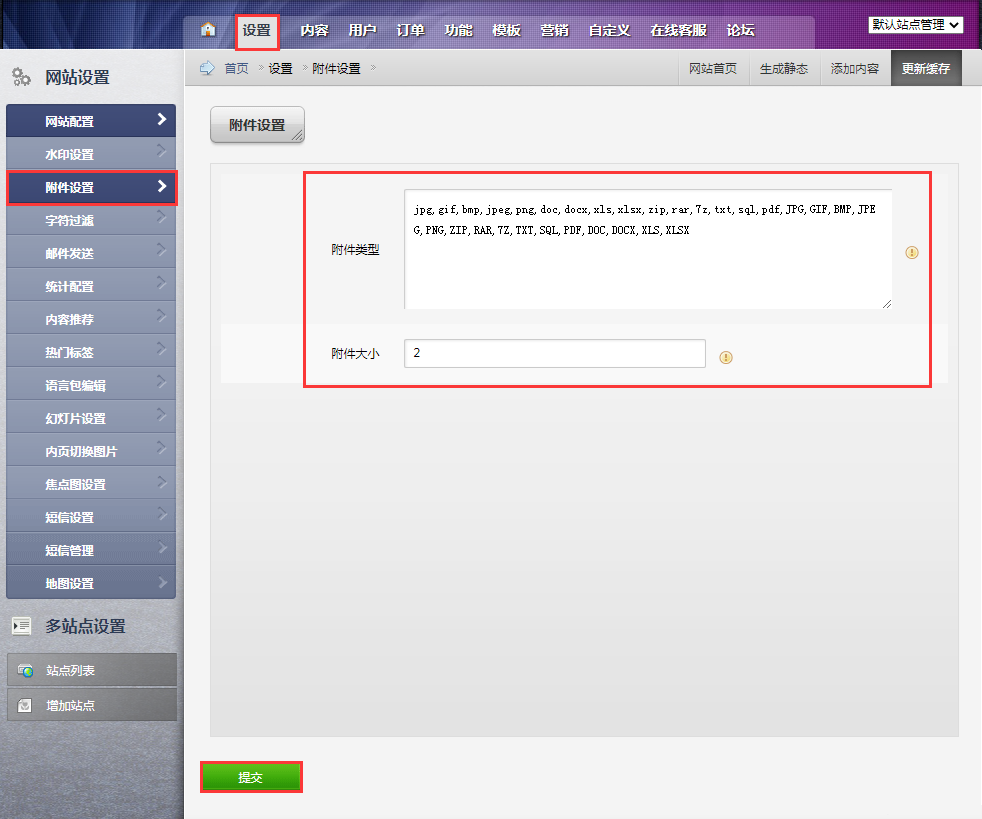Click the 站点列表 globe icon
This screenshot has height=819, width=982.
pyautogui.click(x=25, y=671)
